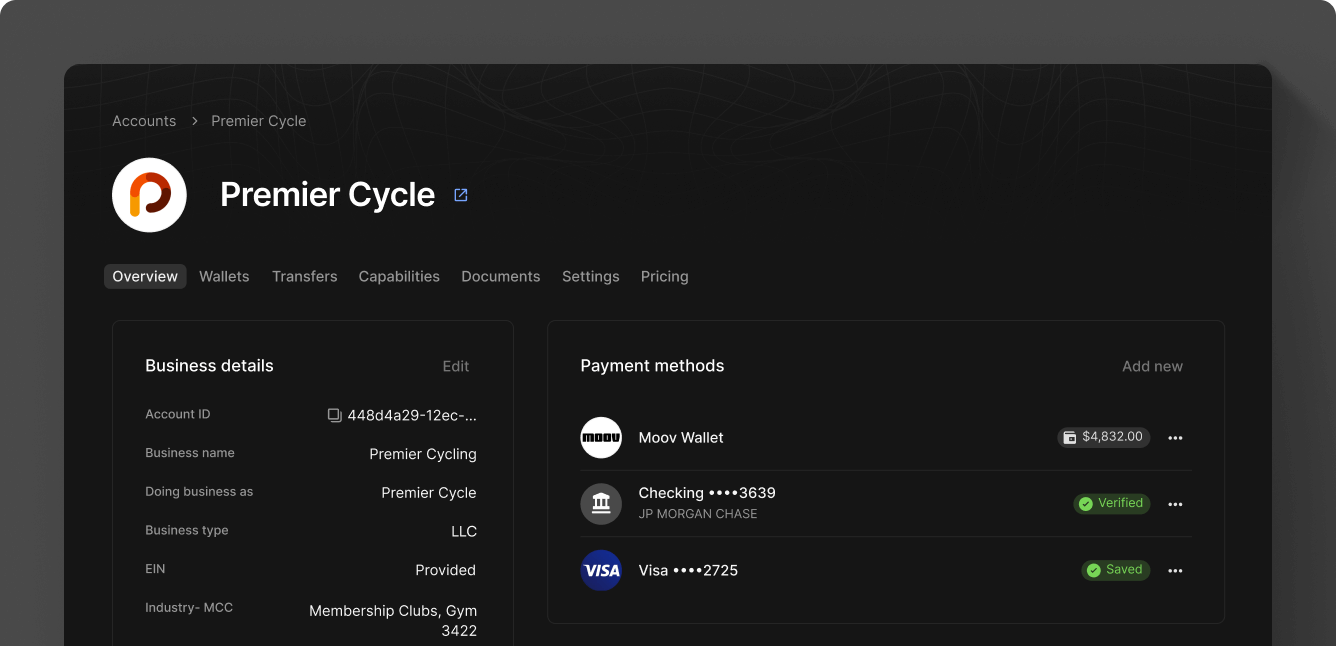Click the Checking ••••3639 label
This screenshot has height=646, width=1336.
point(707,493)
